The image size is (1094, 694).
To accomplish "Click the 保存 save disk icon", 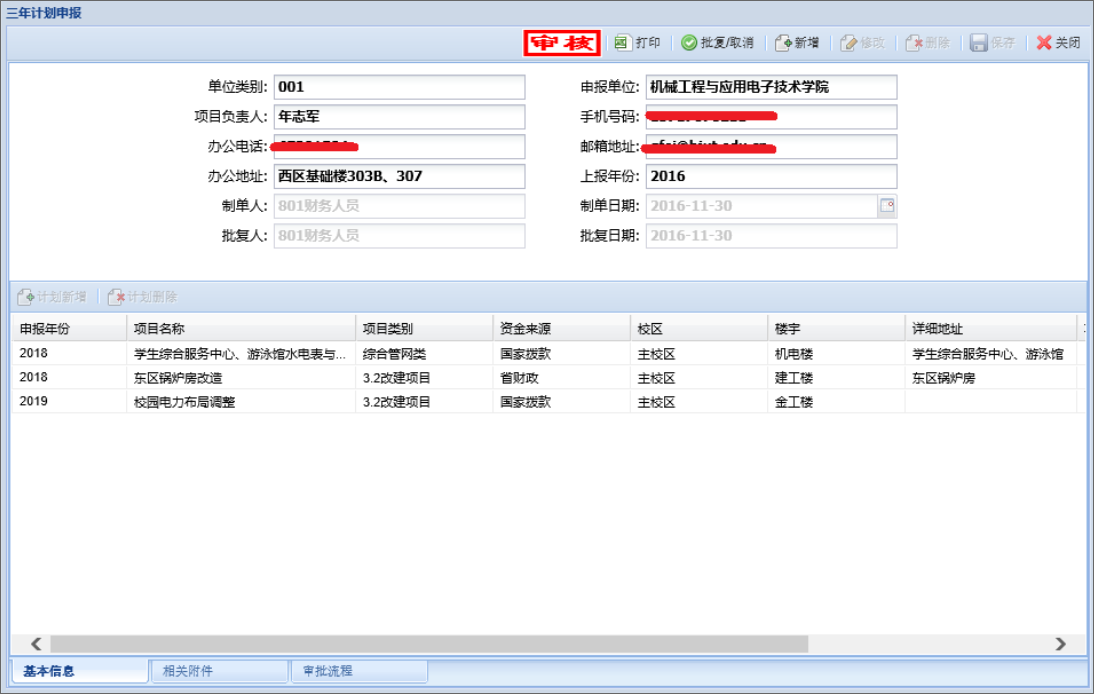I will (x=979, y=43).
